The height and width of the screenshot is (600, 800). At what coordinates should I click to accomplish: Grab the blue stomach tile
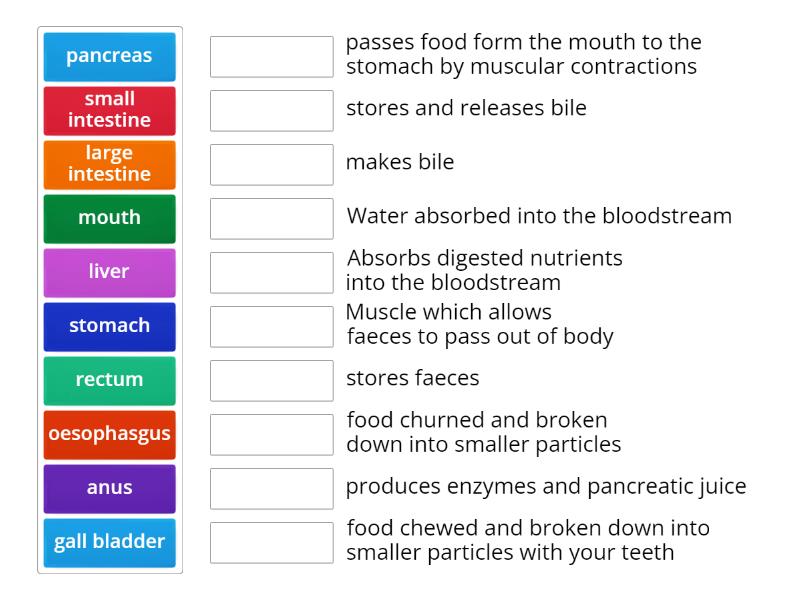pyautogui.click(x=109, y=326)
